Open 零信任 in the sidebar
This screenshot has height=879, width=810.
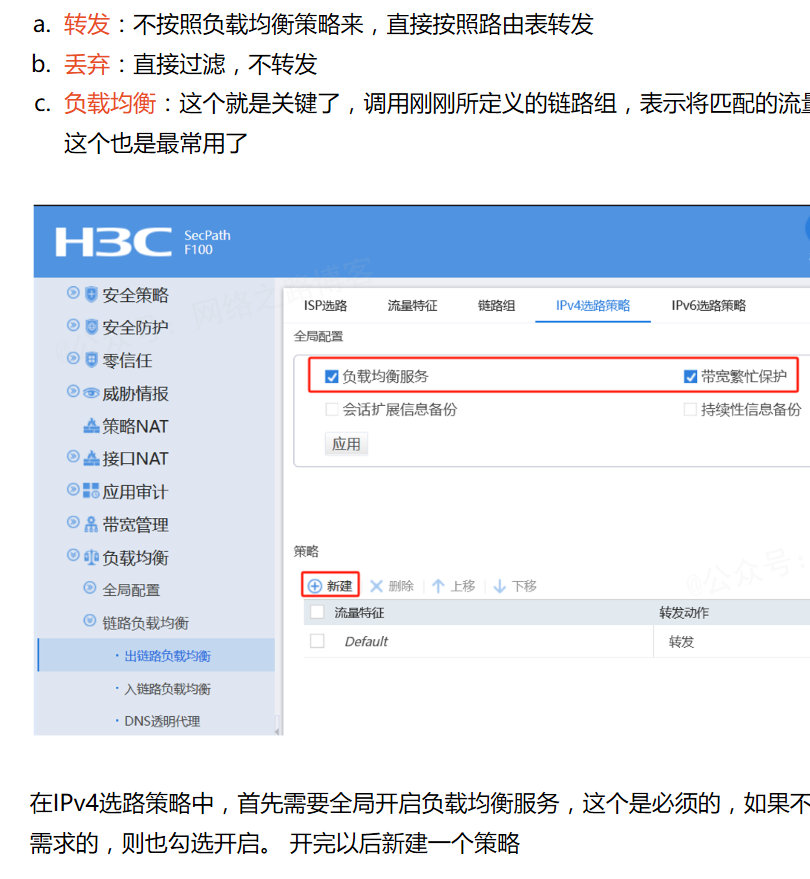[x=127, y=360]
